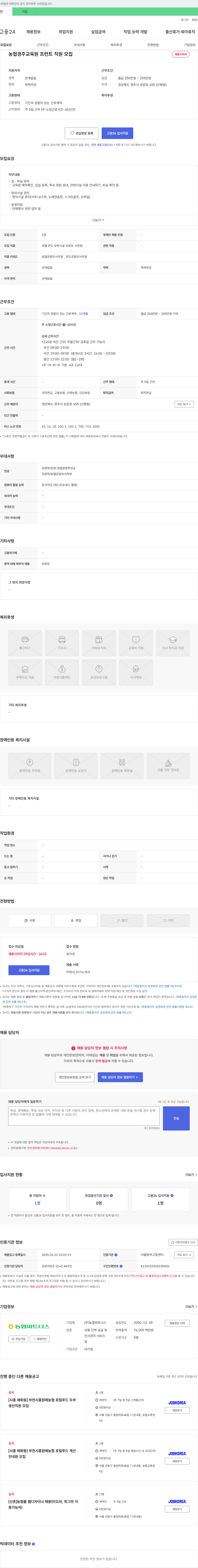This screenshot has width=198, height=1568.
Task: Open the 출산휴가·육아휴직 menu
Action: [x=180, y=32]
